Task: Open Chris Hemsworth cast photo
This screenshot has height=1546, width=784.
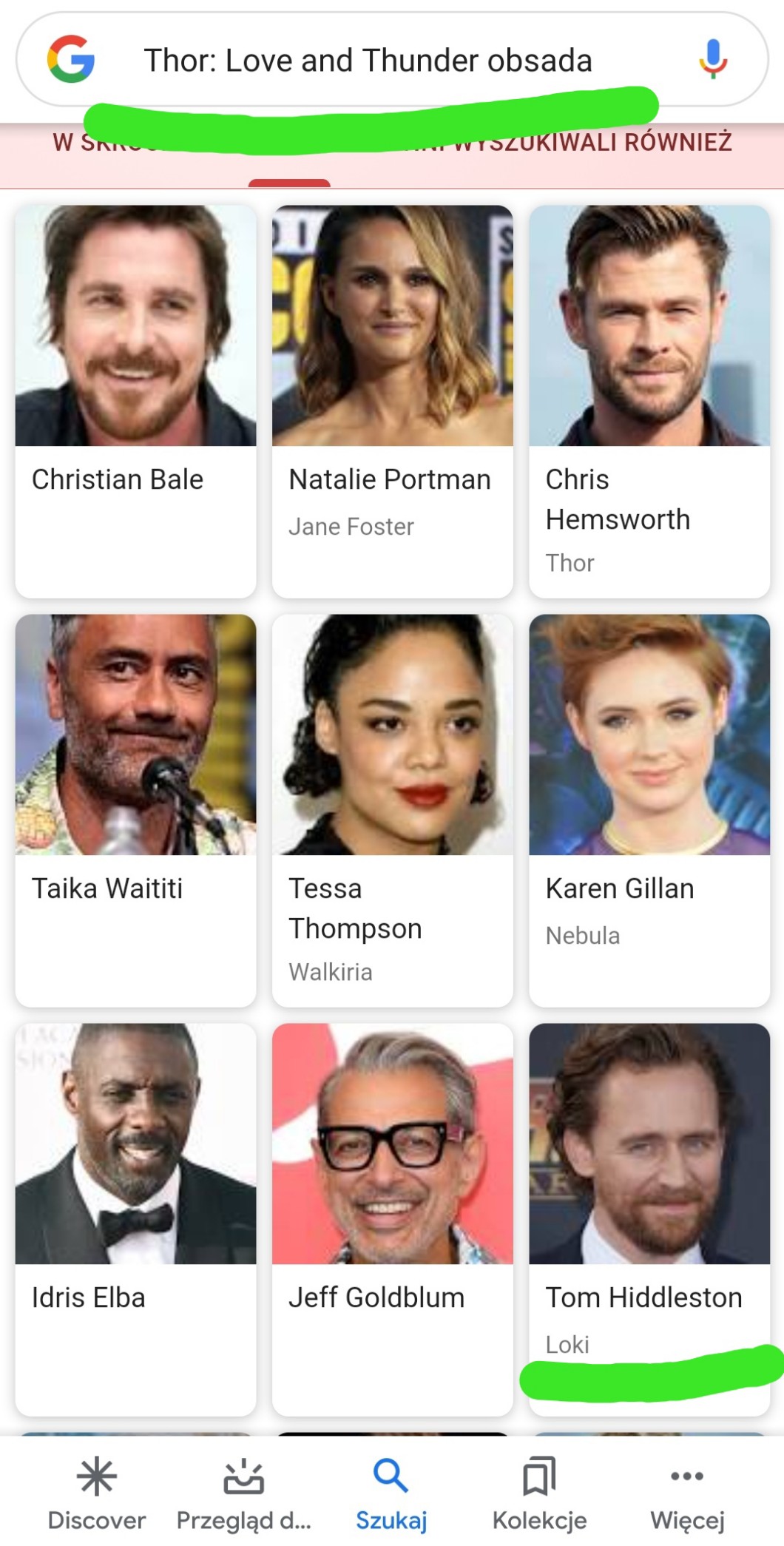Action: point(649,325)
